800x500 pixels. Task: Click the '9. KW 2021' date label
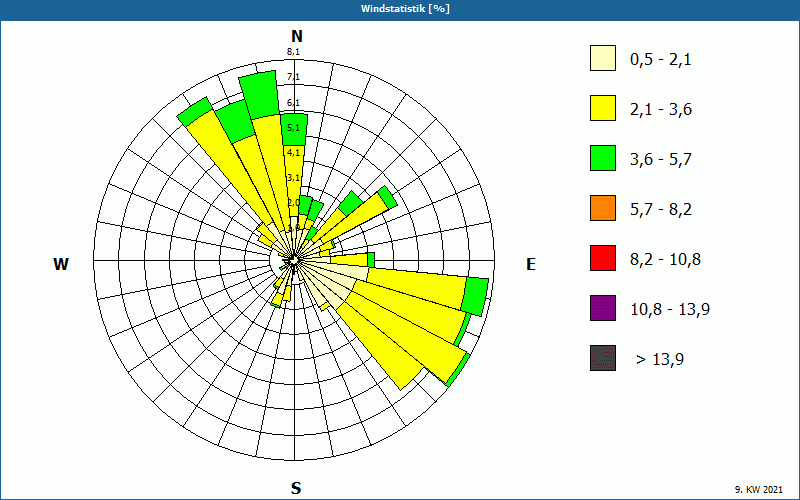[x=759, y=490]
